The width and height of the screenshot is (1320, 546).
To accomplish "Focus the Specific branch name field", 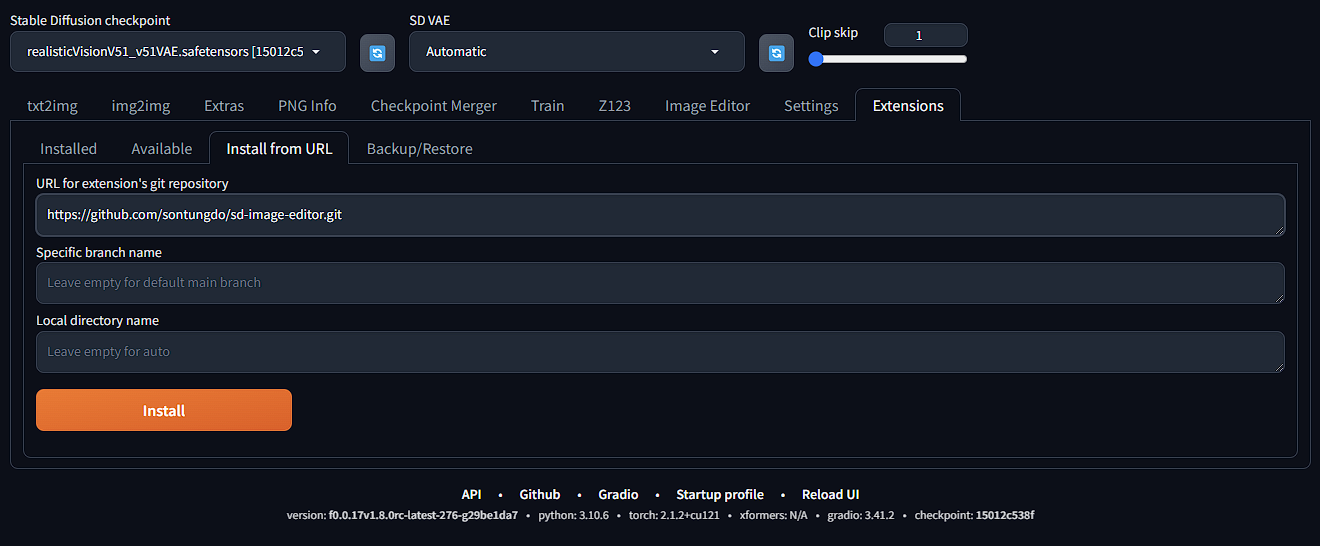I will (x=660, y=283).
